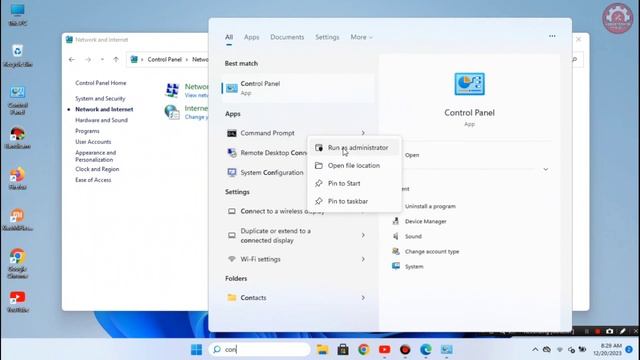Choose Open file location

click(354, 166)
